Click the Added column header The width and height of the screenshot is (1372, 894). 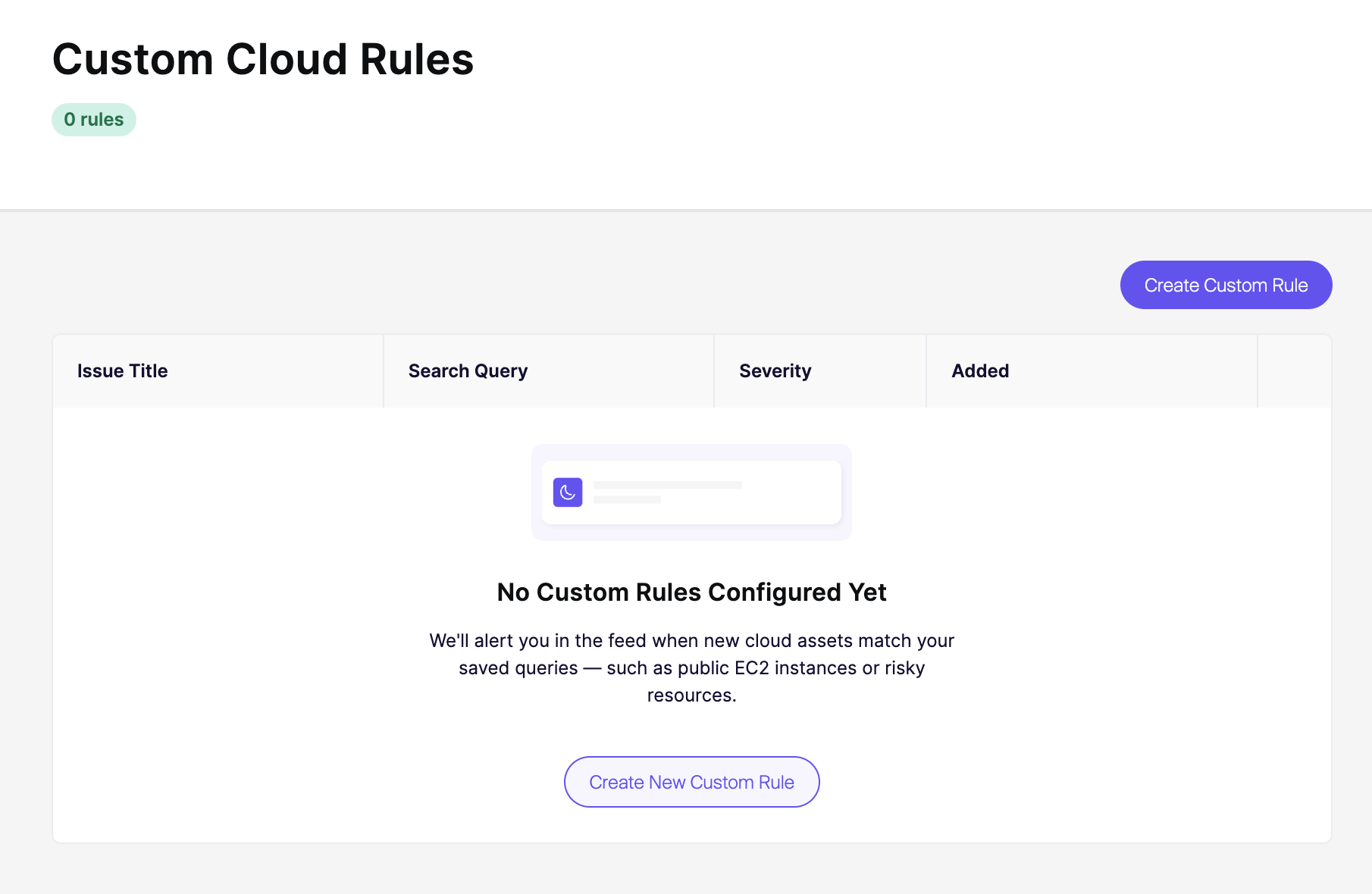[x=980, y=371]
